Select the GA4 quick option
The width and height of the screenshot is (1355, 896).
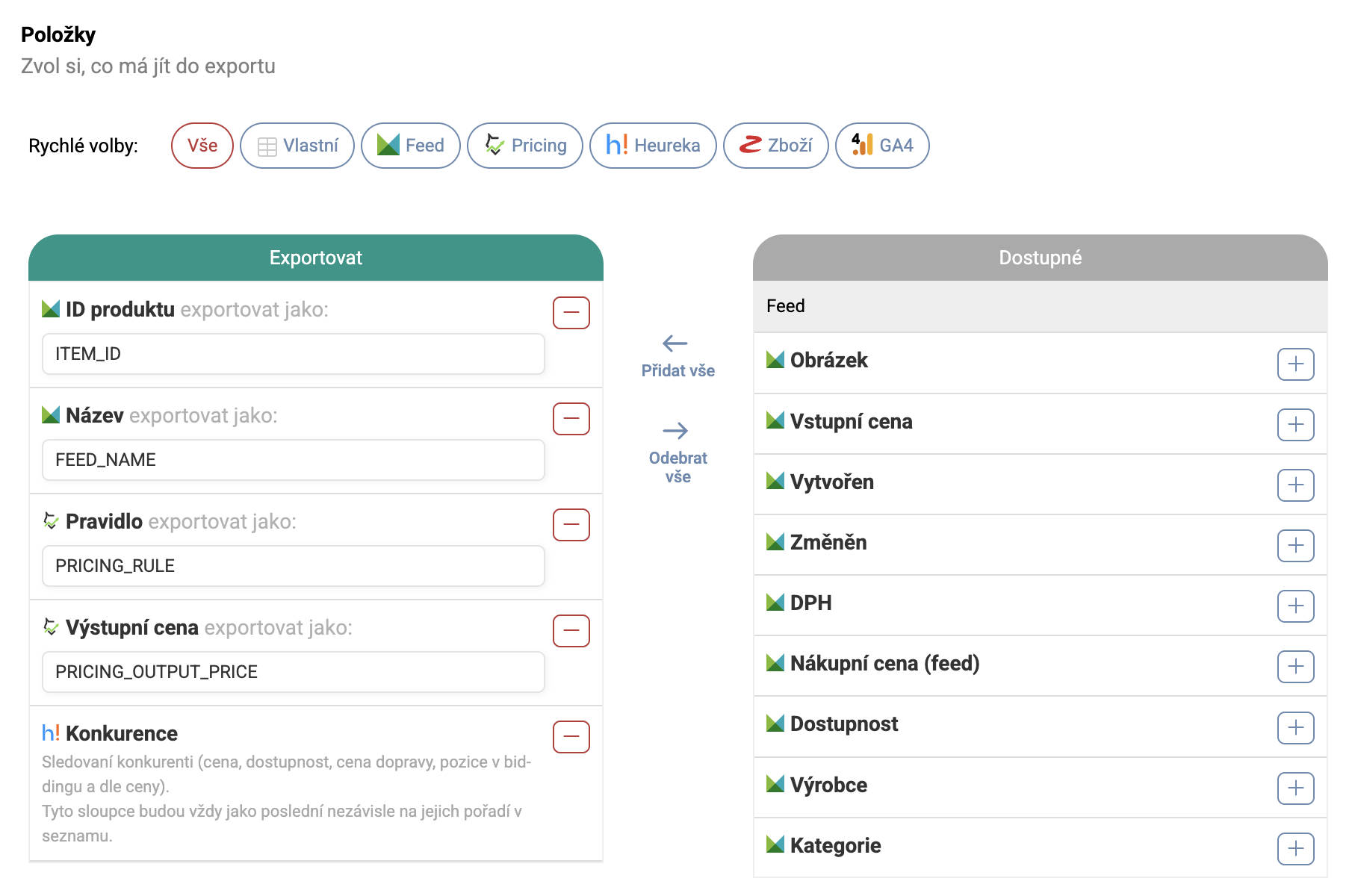pyautogui.click(x=882, y=146)
